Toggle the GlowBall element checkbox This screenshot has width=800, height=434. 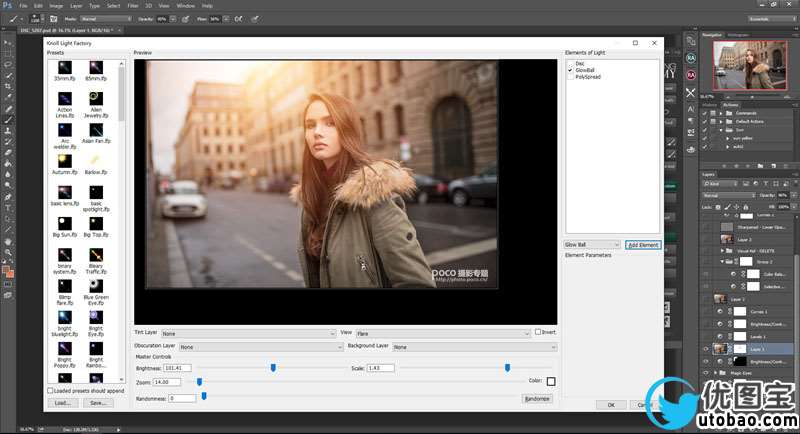[571, 72]
